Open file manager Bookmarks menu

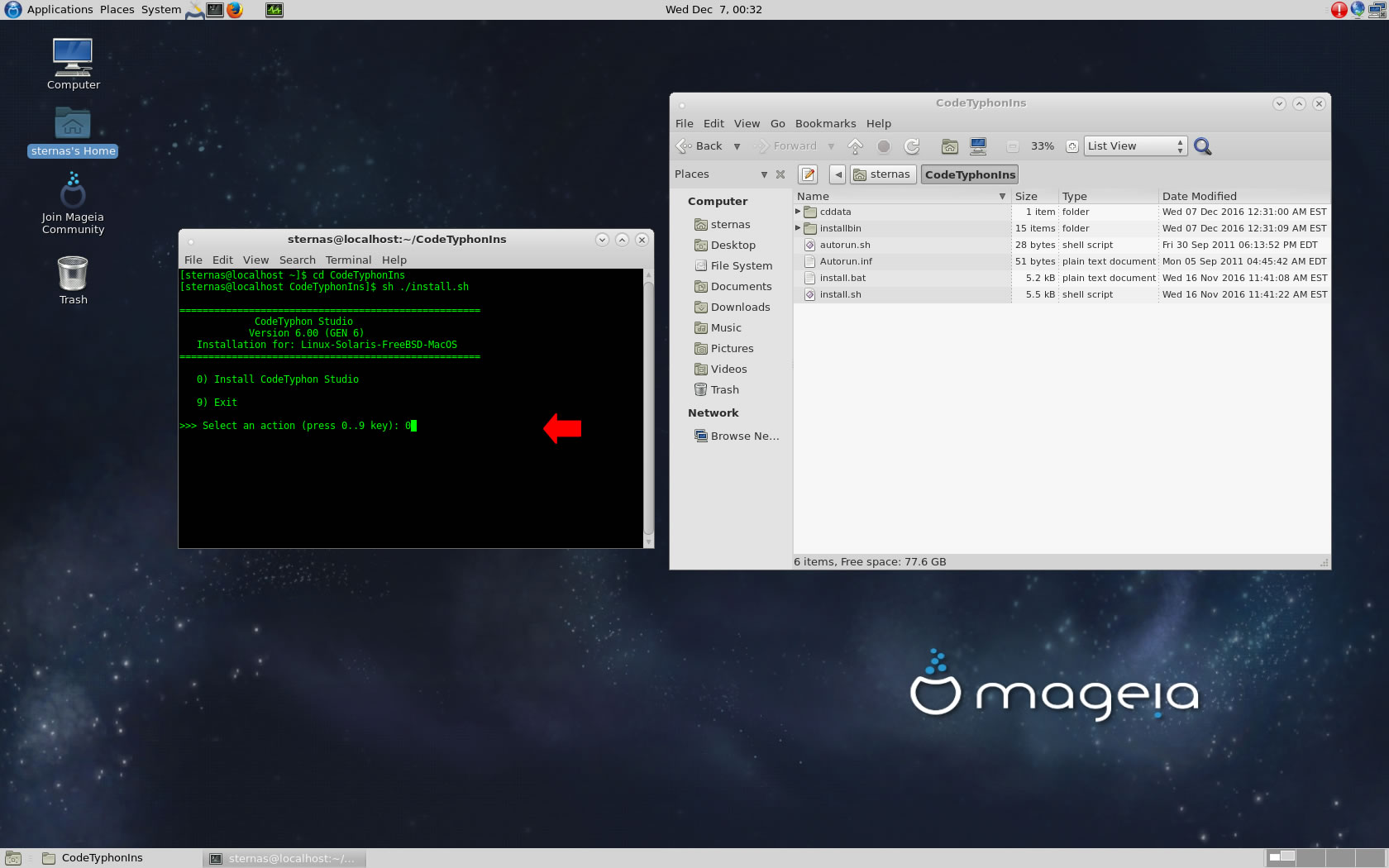point(825,124)
